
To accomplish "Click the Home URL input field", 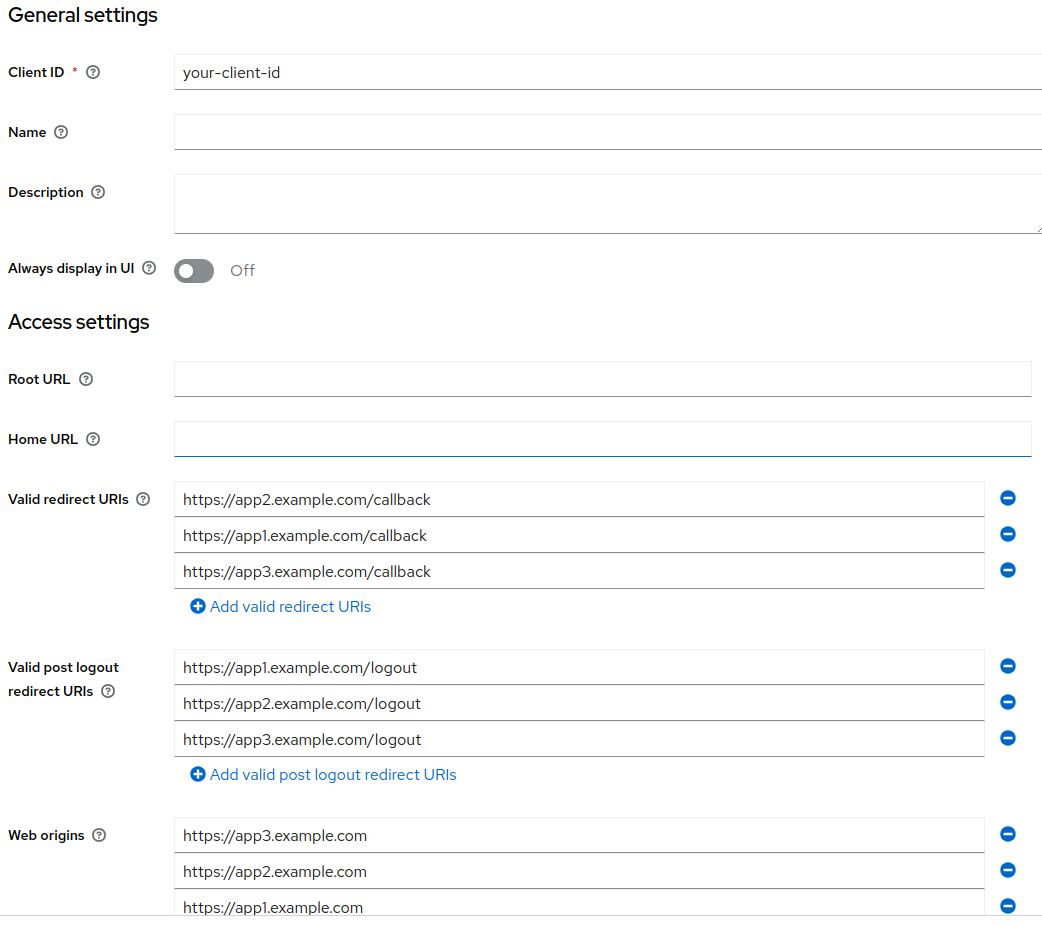I will (602, 439).
